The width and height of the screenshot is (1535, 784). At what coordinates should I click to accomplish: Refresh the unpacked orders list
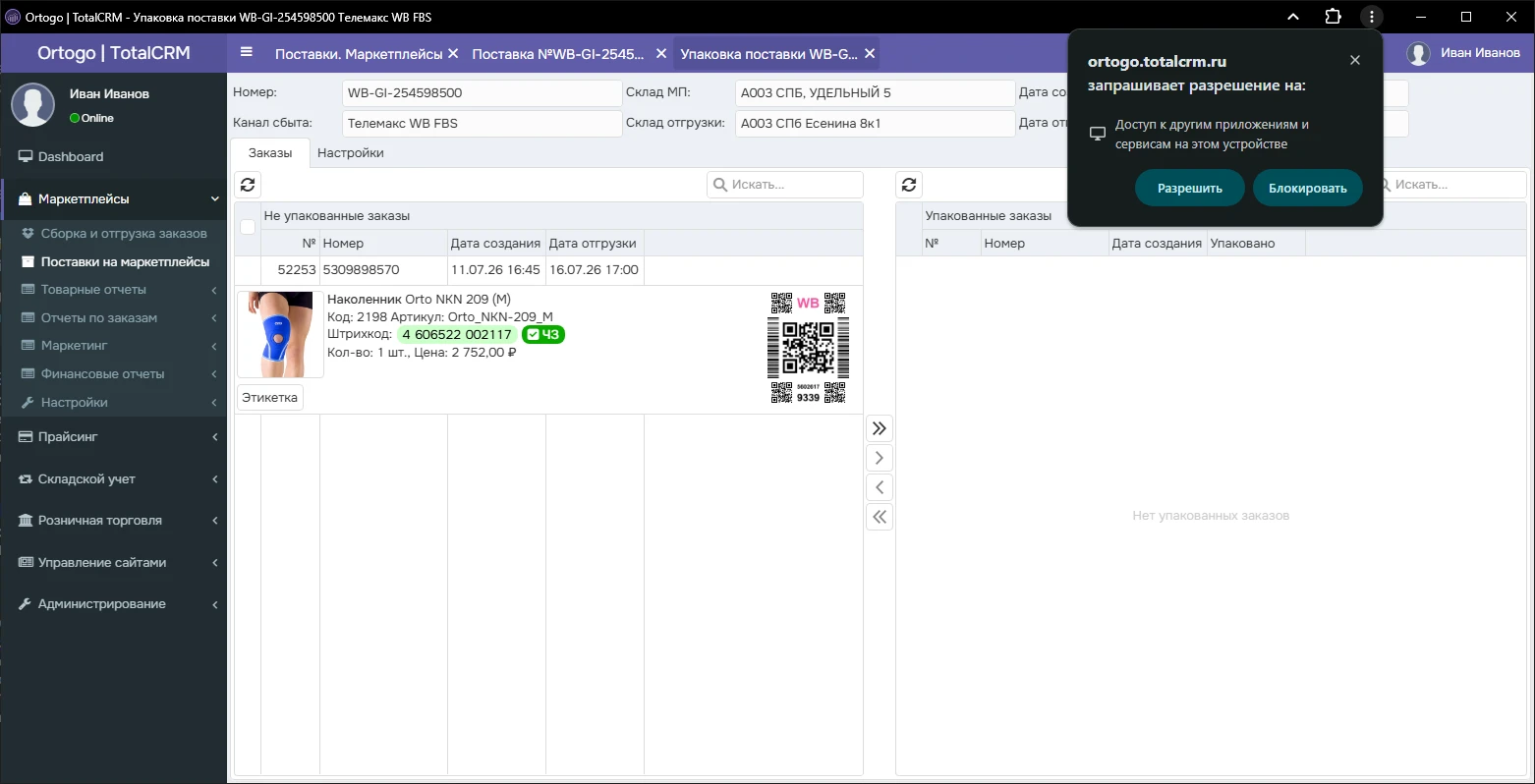248,185
